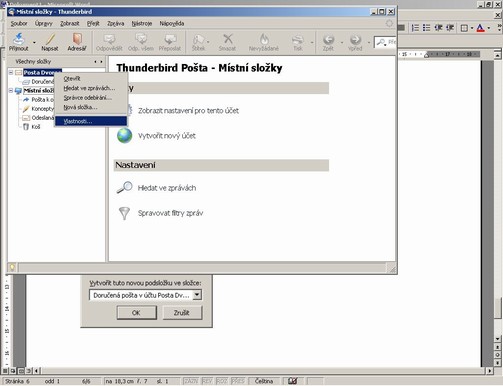This screenshot has width=503, height=386.
Task: Open the dropdown arrow beside Přijmout
Action: pyautogui.click(x=34, y=43)
